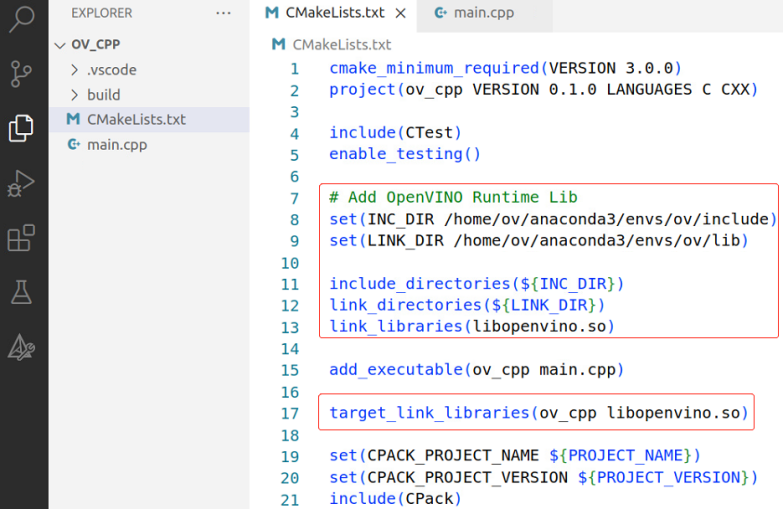Click the set(CPACK_PROJECT_NAME line
This screenshot has width=783, height=509.
point(515,456)
